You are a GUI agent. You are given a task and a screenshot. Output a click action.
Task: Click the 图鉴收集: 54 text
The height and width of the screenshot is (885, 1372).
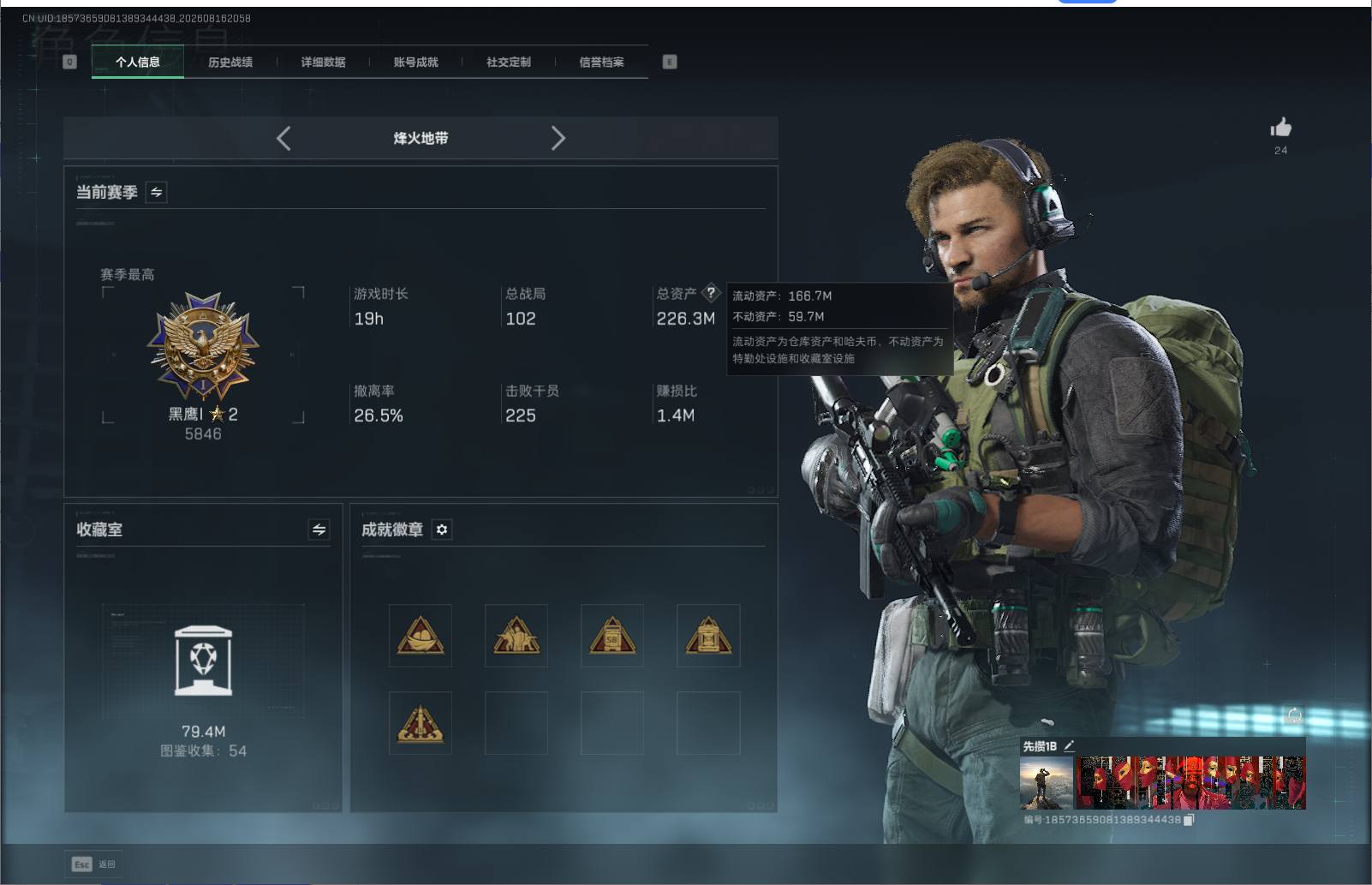click(x=204, y=751)
